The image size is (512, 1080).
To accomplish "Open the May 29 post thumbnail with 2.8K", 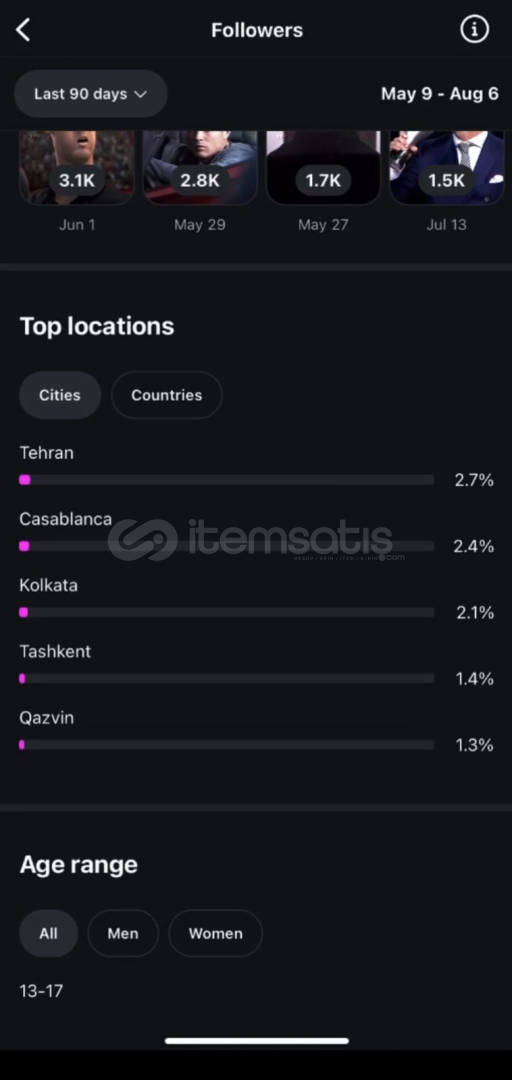I will [200, 168].
